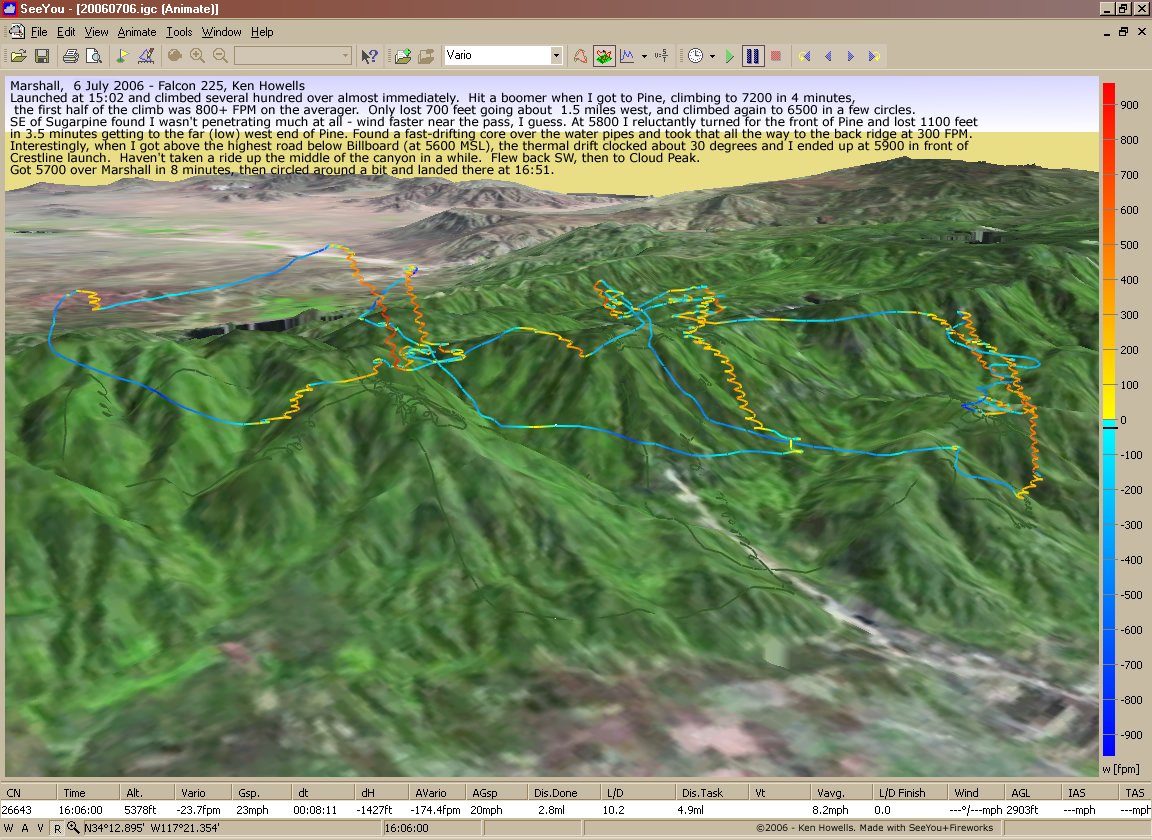
Task: Open the Tools menu
Action: point(179,32)
